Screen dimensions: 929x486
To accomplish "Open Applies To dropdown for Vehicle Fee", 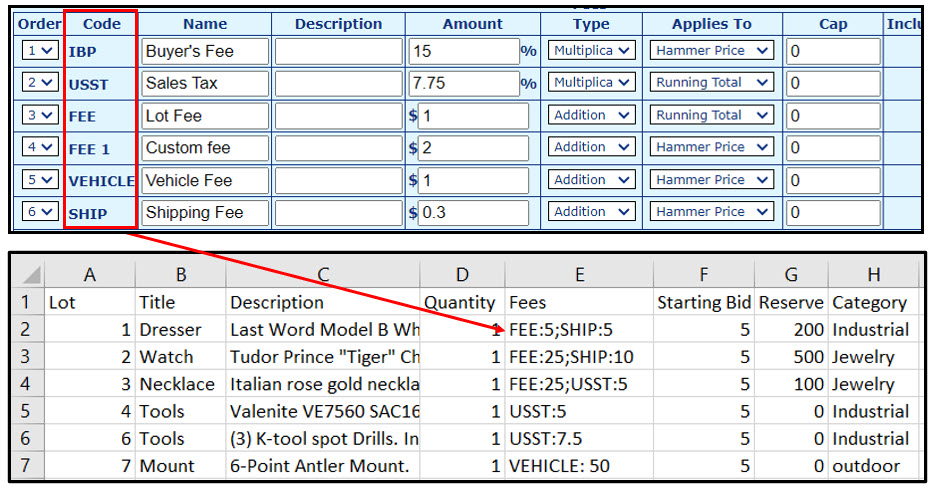I will (712, 180).
